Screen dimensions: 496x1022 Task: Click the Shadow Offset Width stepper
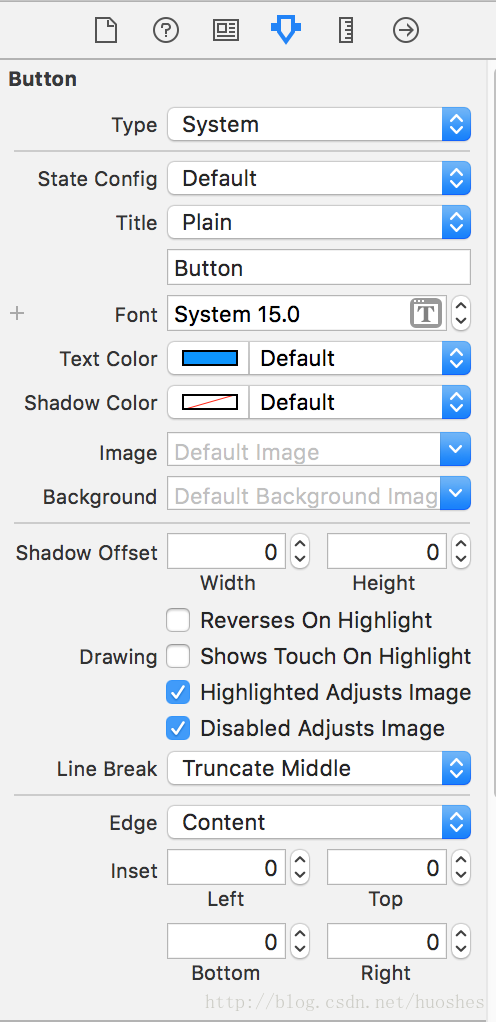[x=300, y=552]
